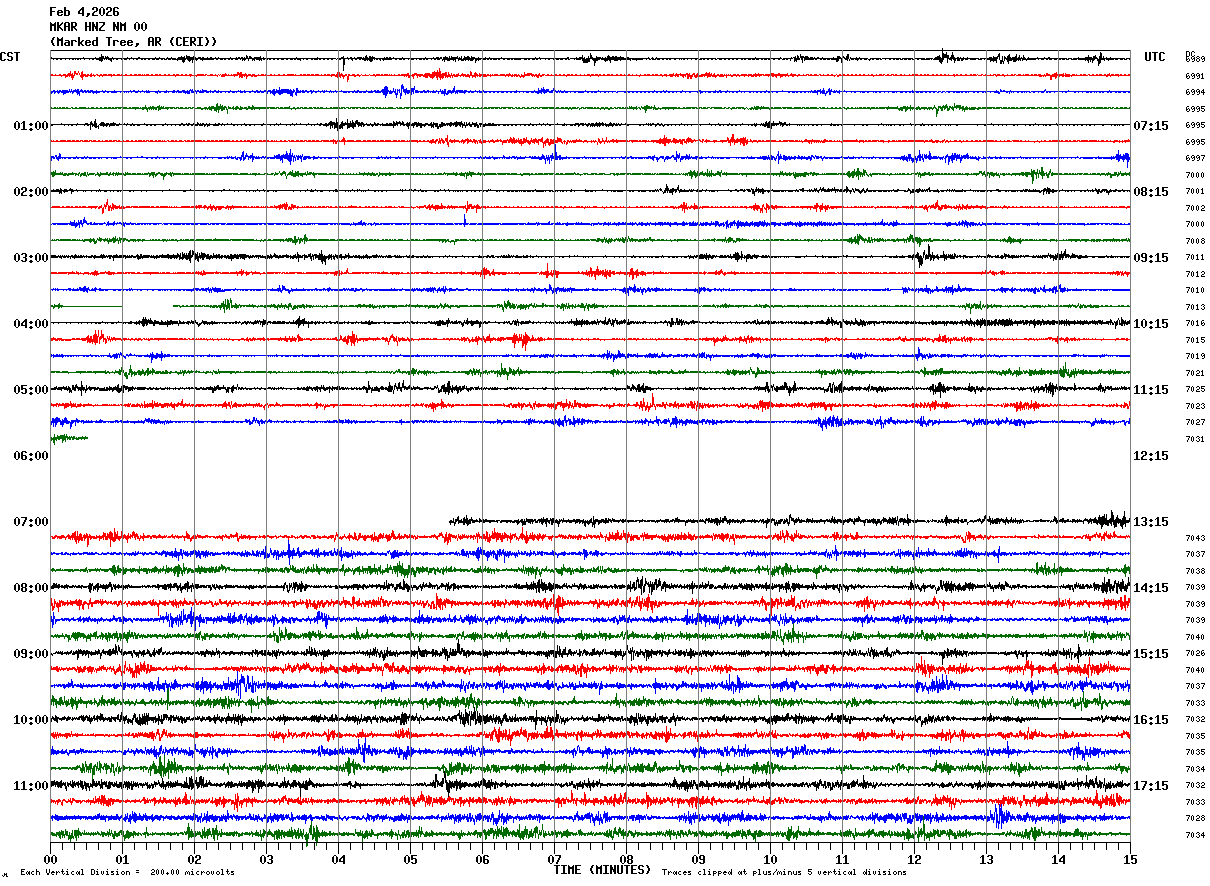Viewport: 1210px width, 886px height.
Task: Select DC offset value '7026'
Action: [1195, 653]
